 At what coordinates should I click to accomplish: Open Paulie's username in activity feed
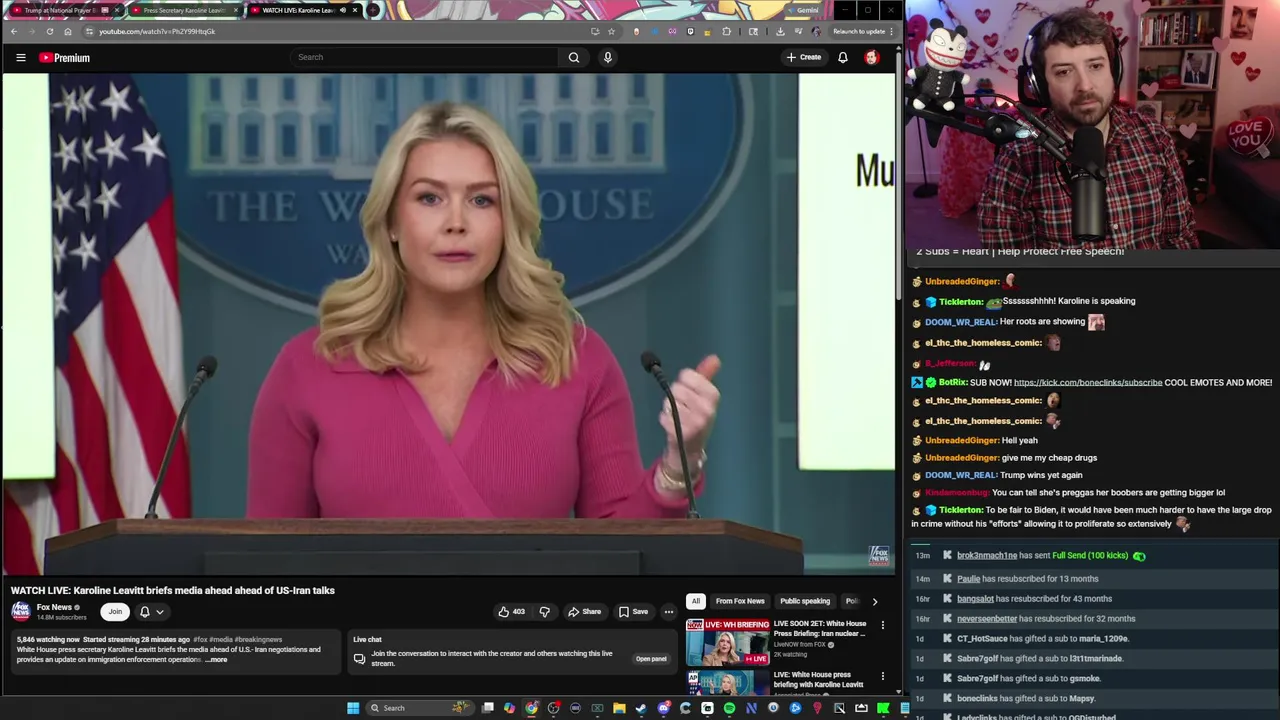point(968,579)
